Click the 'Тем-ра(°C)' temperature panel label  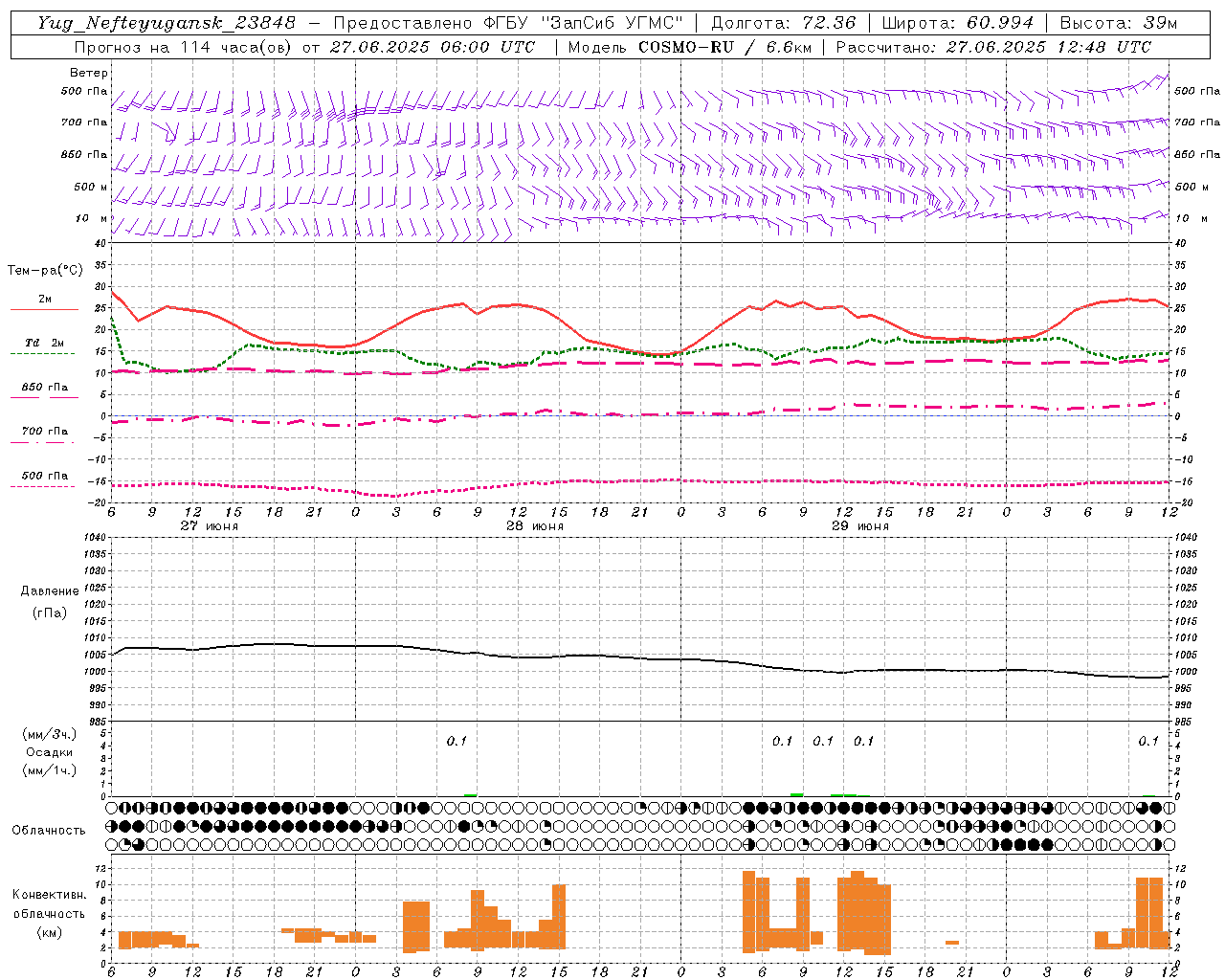coord(45,271)
